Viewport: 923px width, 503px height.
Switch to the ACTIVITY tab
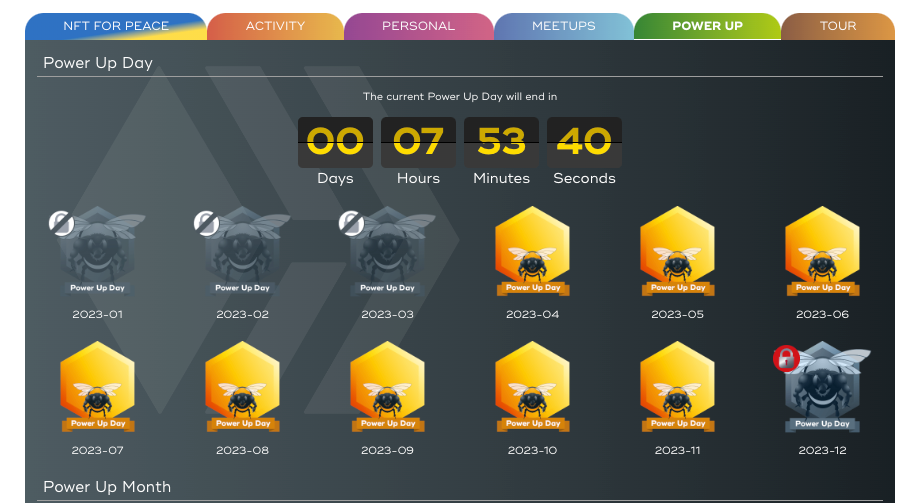click(x=275, y=26)
